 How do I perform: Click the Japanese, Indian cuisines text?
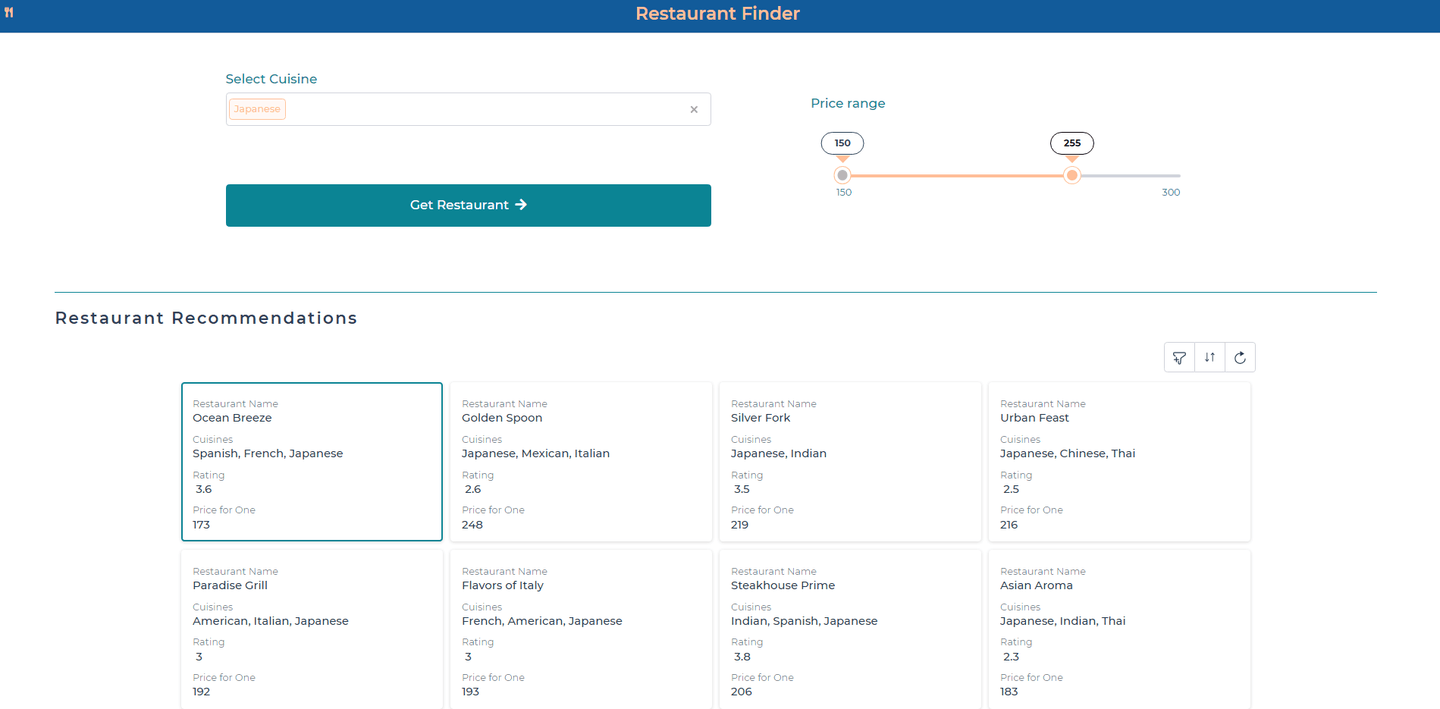(x=779, y=454)
